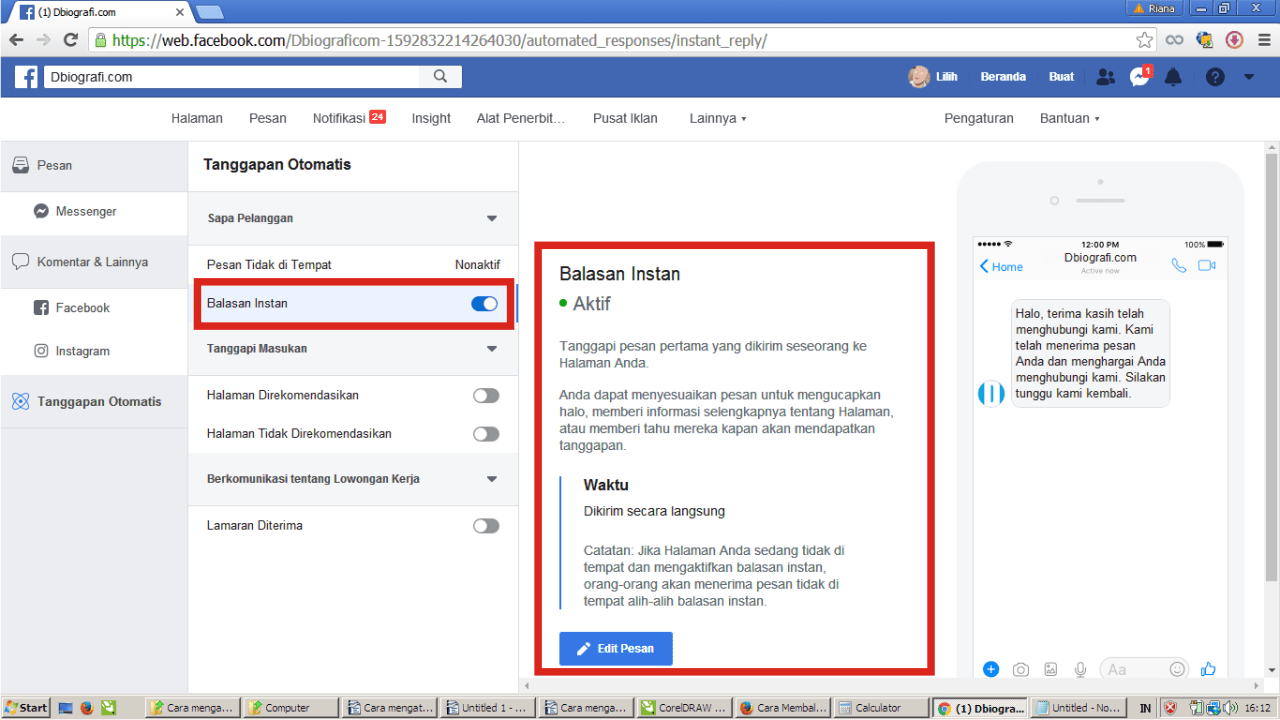This screenshot has width=1280, height=720.
Task: Click the thumbs-up like icon in preview
Action: pos(1208,668)
